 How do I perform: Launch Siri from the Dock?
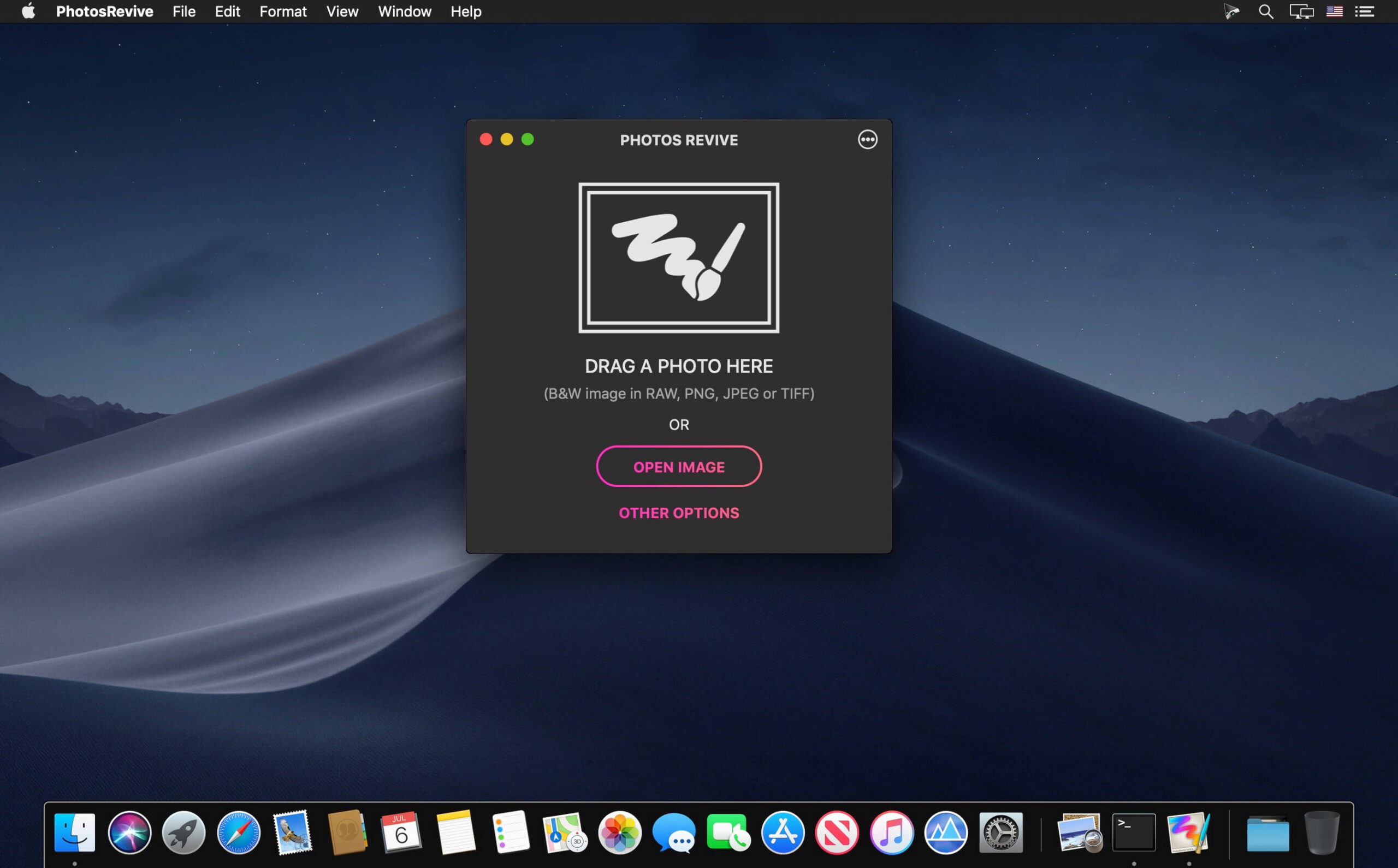129,833
